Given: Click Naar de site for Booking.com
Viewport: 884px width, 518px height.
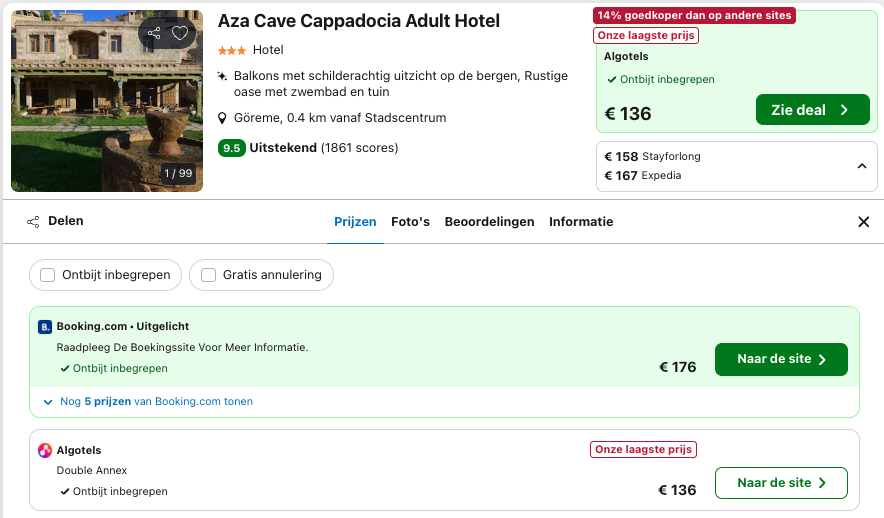Looking at the screenshot, I should click(x=781, y=360).
